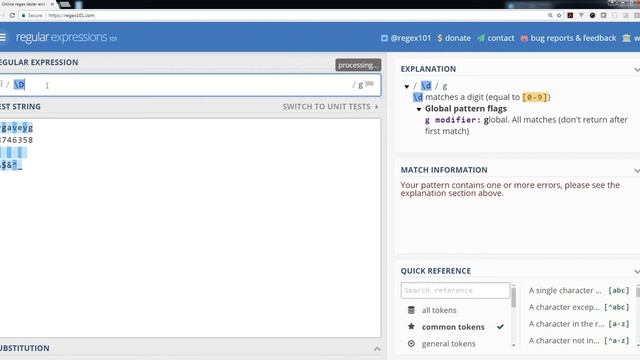
Task: Collapse the Global pattern flags node
Action: [x=419, y=109]
